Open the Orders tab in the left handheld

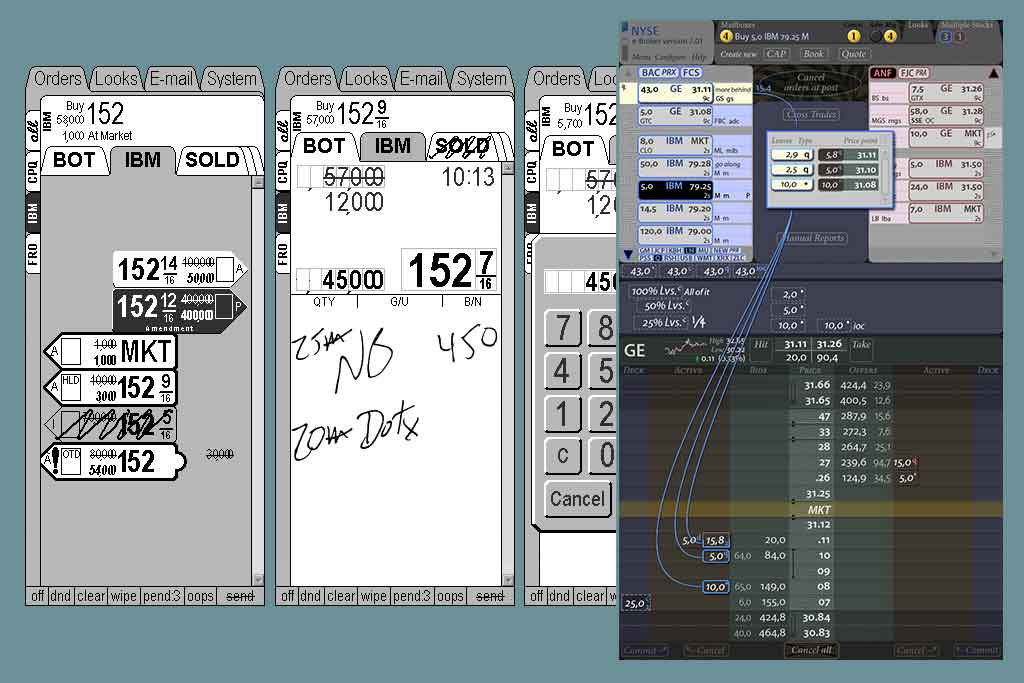pos(57,79)
